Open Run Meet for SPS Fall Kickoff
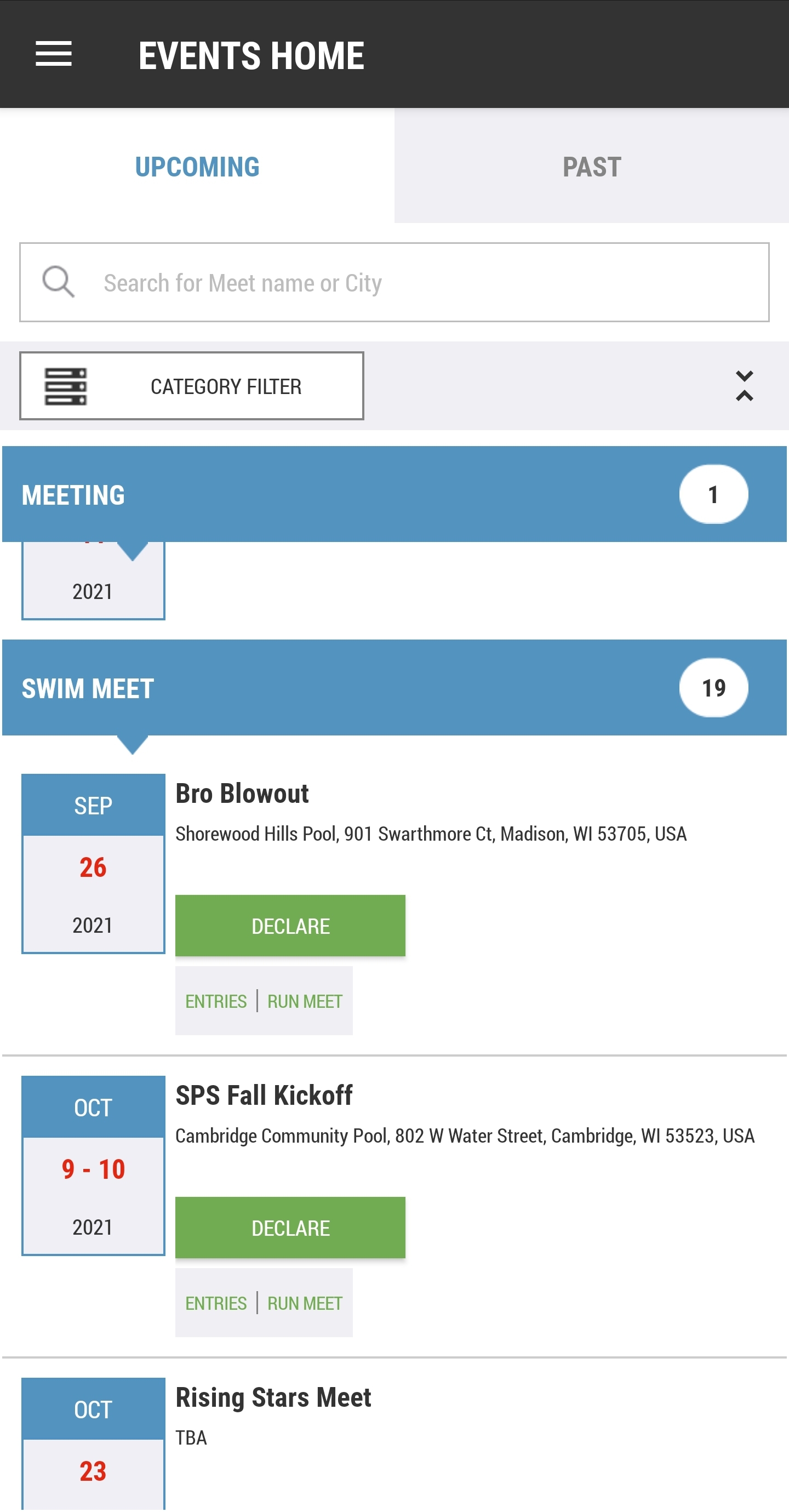The height and width of the screenshot is (1512, 789). (305, 1303)
